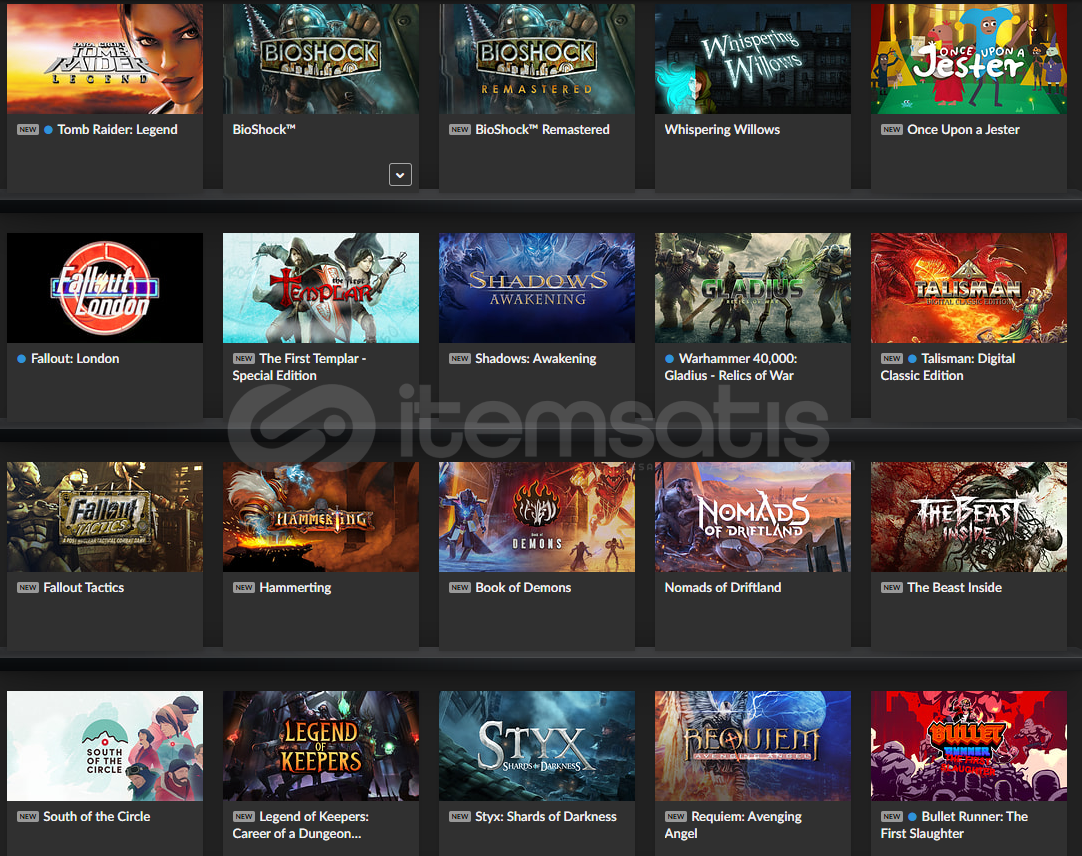This screenshot has height=856, width=1082.
Task: Click the NEW badge beside Hammerting
Action: [x=244, y=588]
